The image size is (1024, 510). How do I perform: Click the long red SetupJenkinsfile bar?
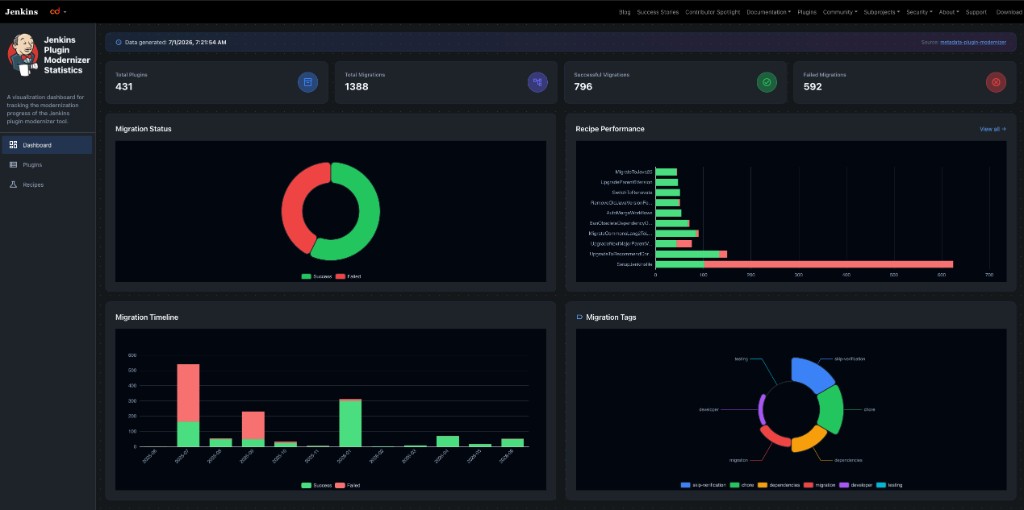[828, 264]
